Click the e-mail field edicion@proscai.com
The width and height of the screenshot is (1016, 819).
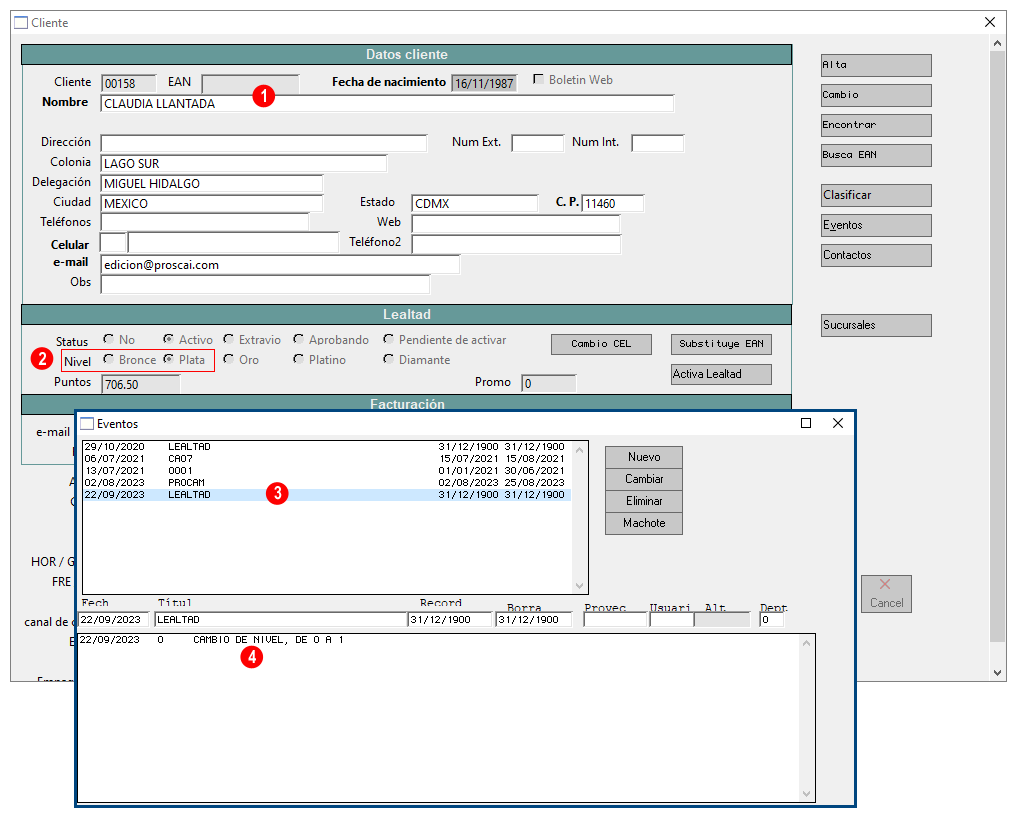coord(280,264)
